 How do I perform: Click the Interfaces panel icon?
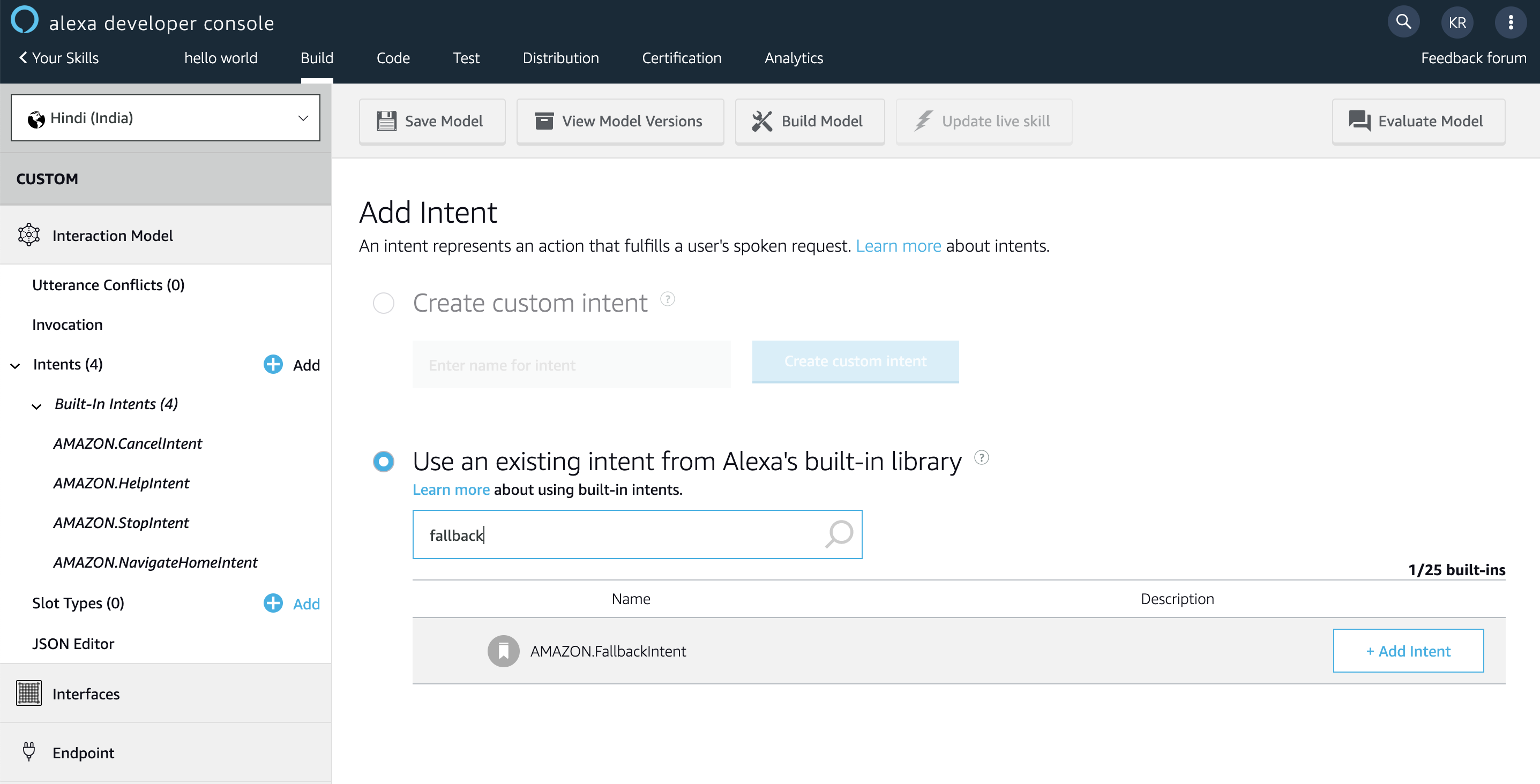[x=28, y=693]
